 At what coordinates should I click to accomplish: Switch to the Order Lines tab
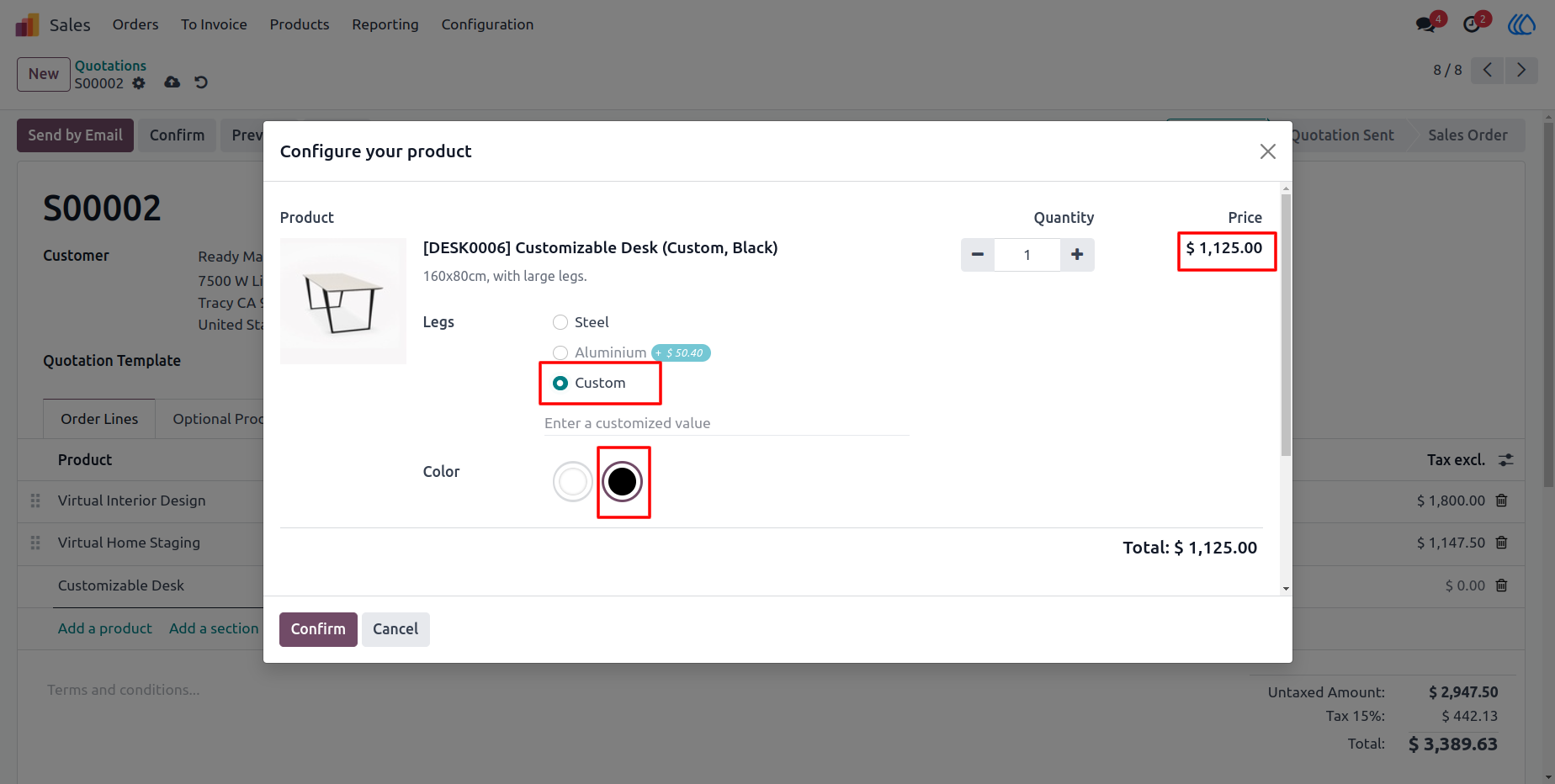pyautogui.click(x=99, y=419)
